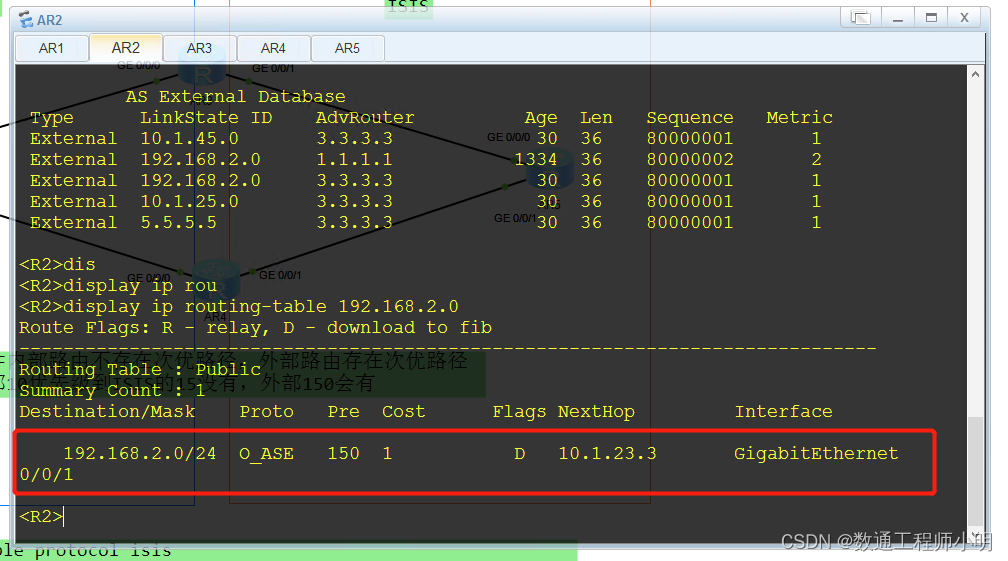Image resolution: width=1008 pixels, height=561 pixels.
Task: Click AdvRouter 1.1.1.1 entry
Action: click(x=354, y=159)
